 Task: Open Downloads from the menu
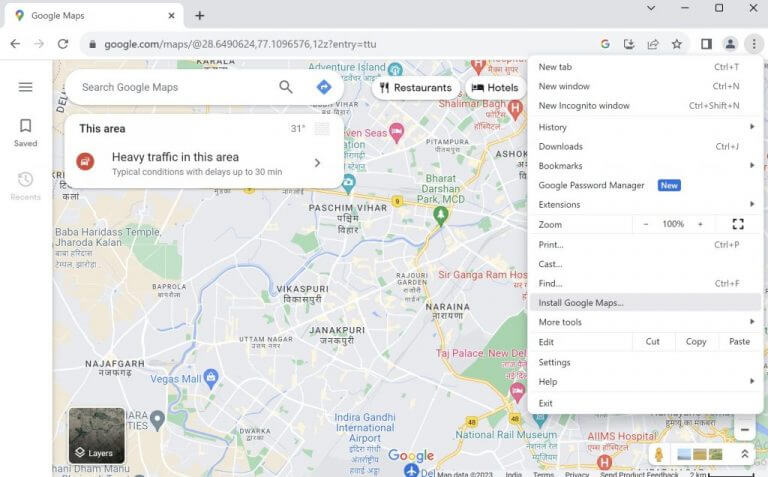pyautogui.click(x=645, y=146)
